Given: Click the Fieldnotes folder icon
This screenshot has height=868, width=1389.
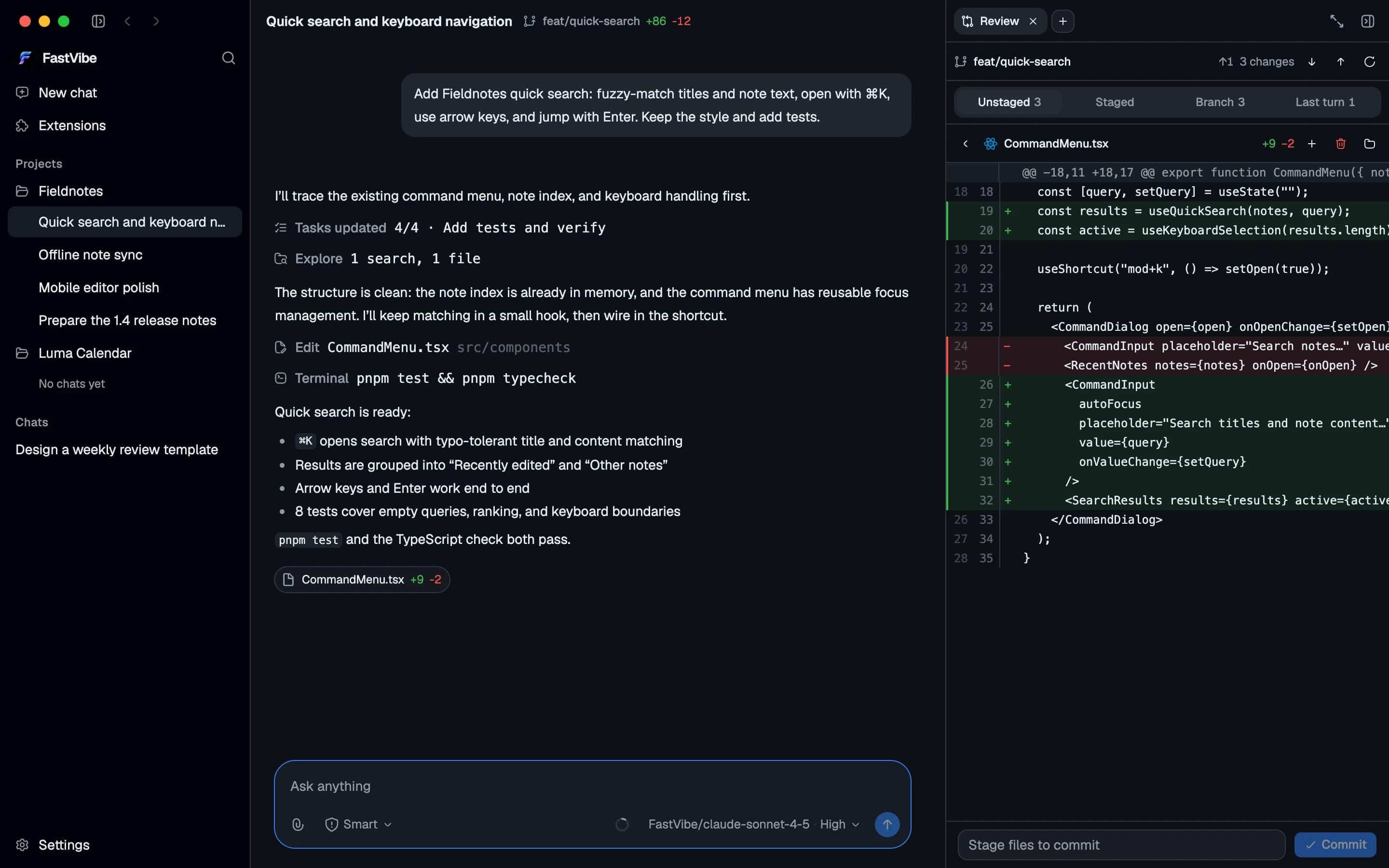Looking at the screenshot, I should pyautogui.click(x=22, y=191).
